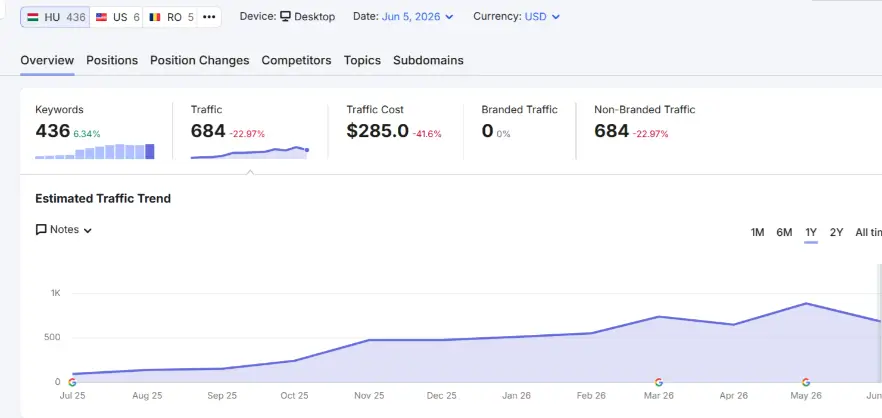Open the Subdomains tab
The width and height of the screenshot is (882, 418).
(428, 60)
